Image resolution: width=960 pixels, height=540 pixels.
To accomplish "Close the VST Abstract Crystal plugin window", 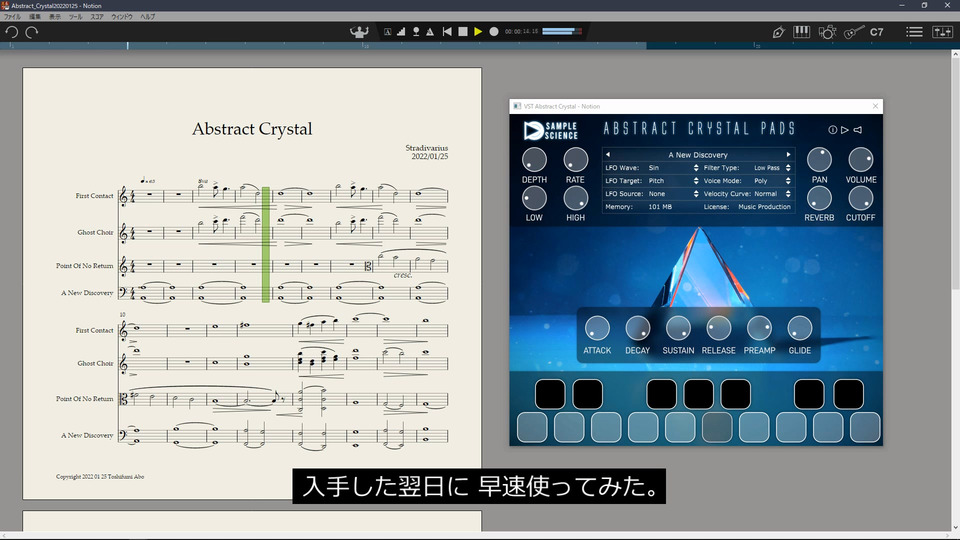I will click(875, 106).
